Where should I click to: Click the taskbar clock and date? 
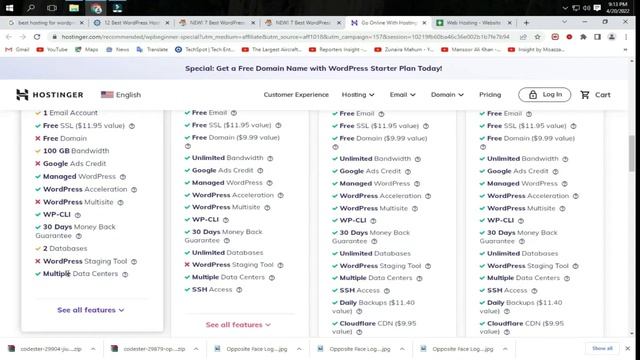click(618, 8)
